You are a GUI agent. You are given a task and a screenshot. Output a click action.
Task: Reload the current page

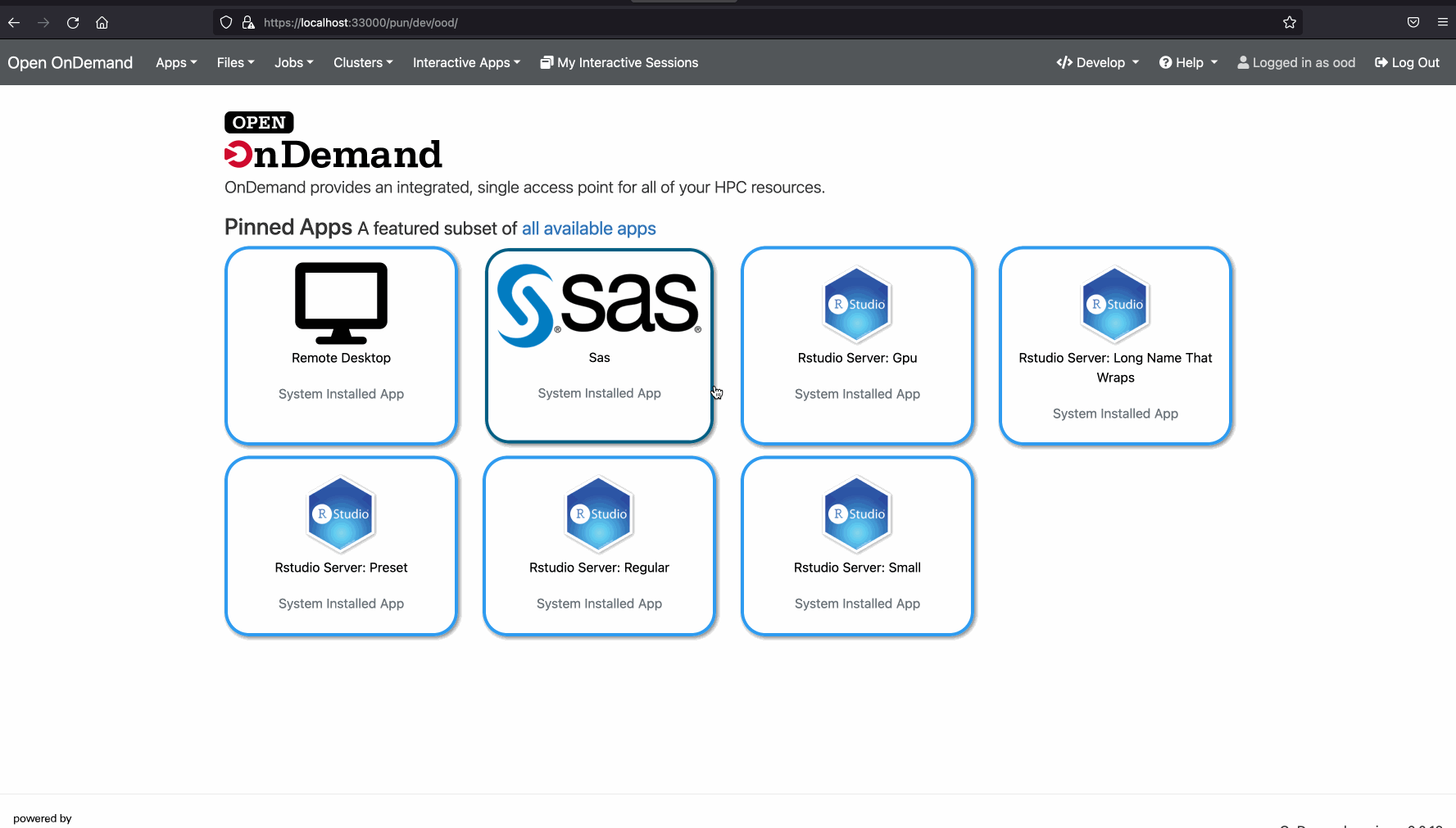tap(73, 22)
